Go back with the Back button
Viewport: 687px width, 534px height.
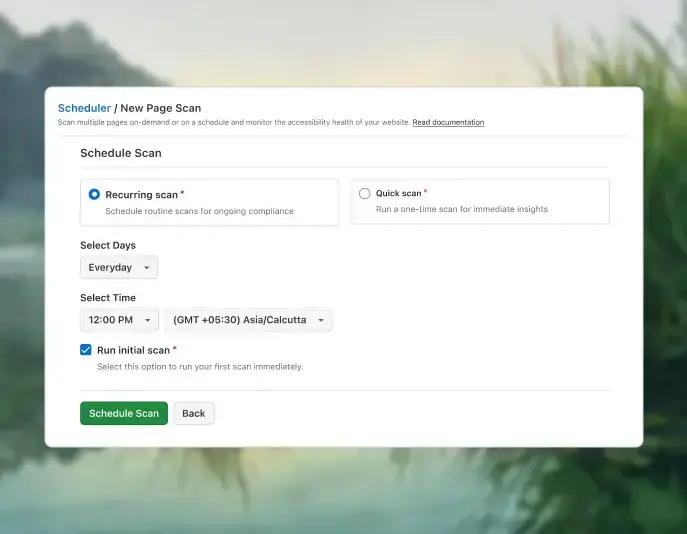pos(194,413)
